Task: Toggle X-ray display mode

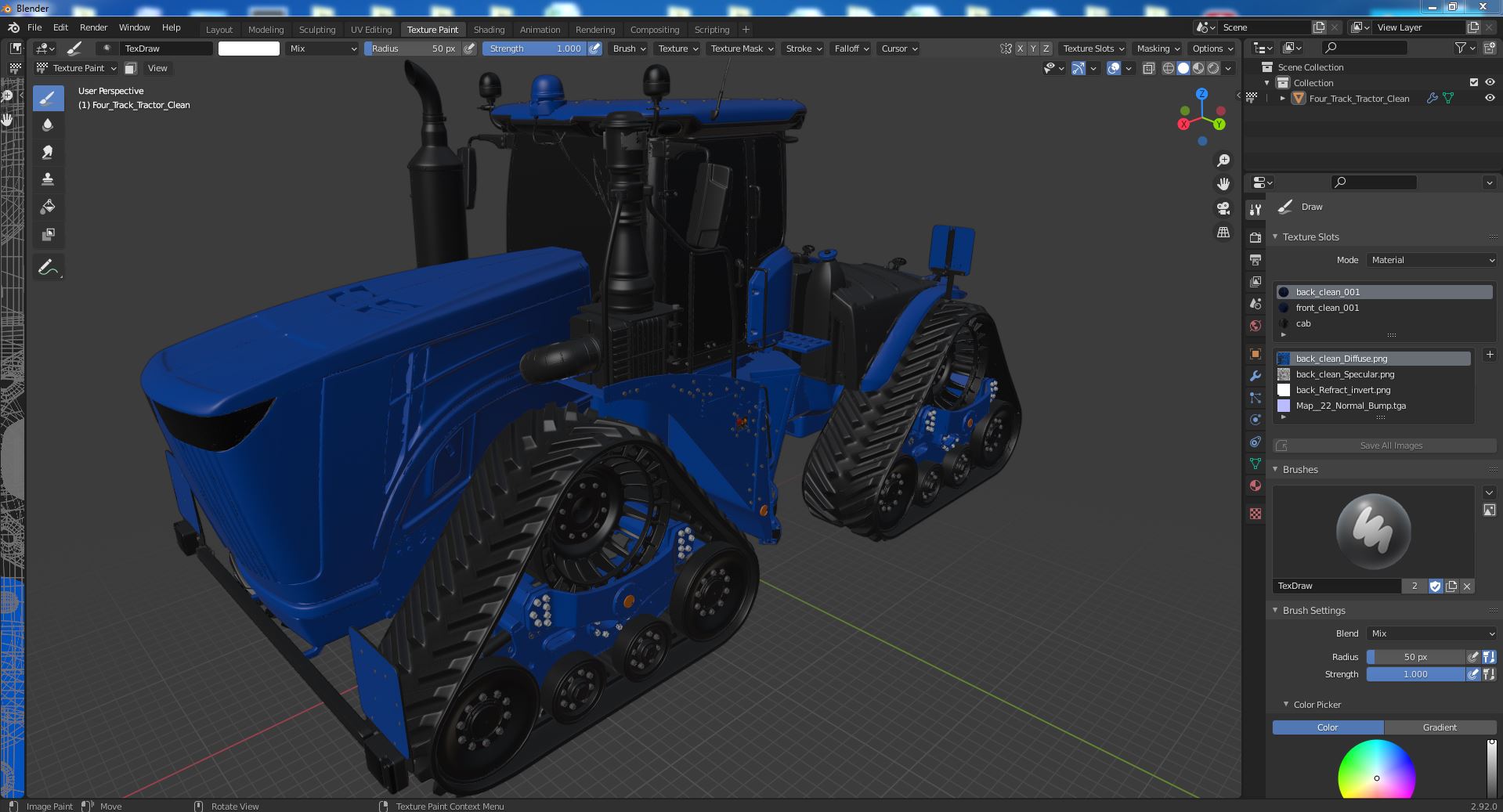Action: (x=1148, y=68)
